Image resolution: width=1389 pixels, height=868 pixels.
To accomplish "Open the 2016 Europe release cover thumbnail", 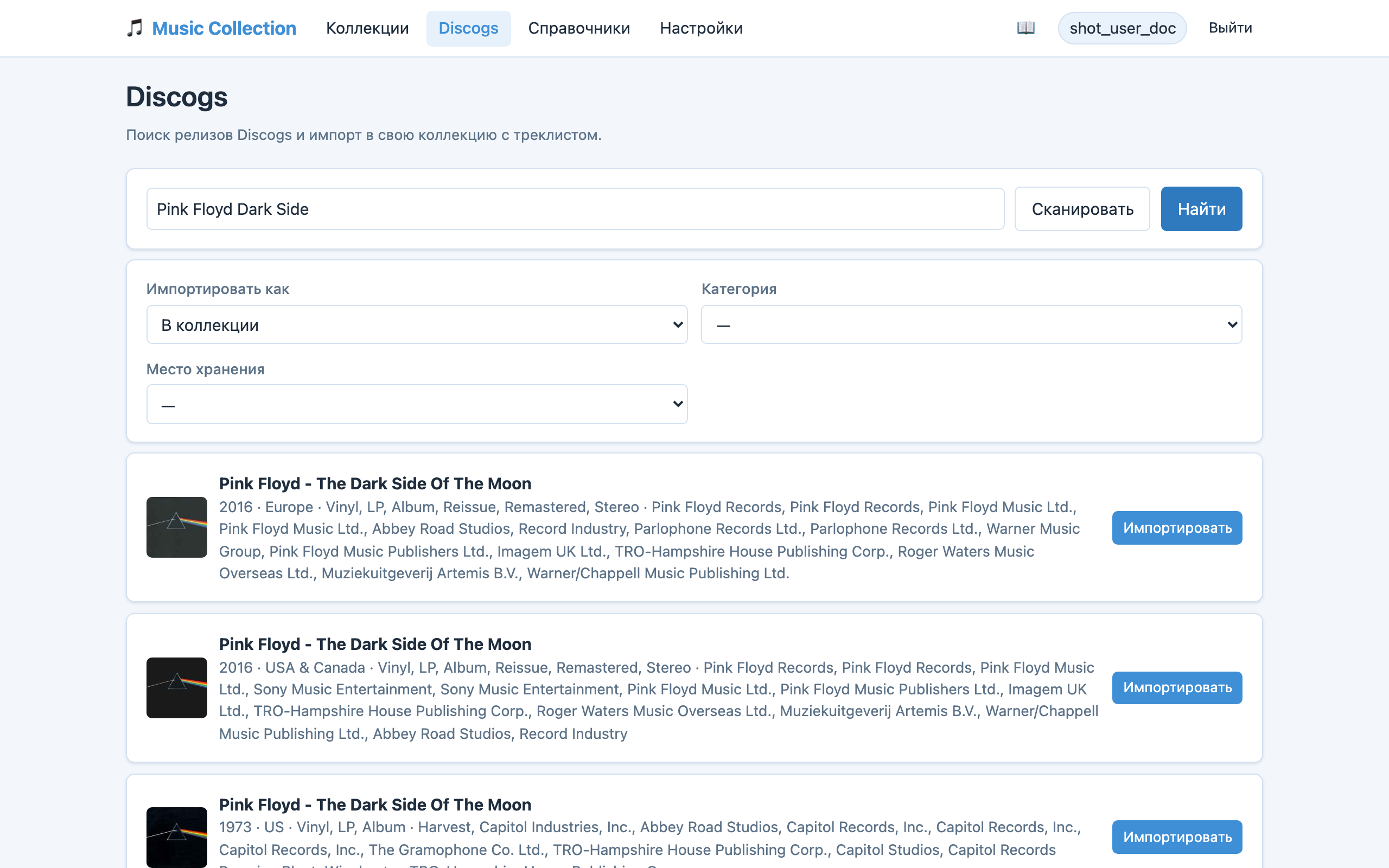I will tap(177, 527).
